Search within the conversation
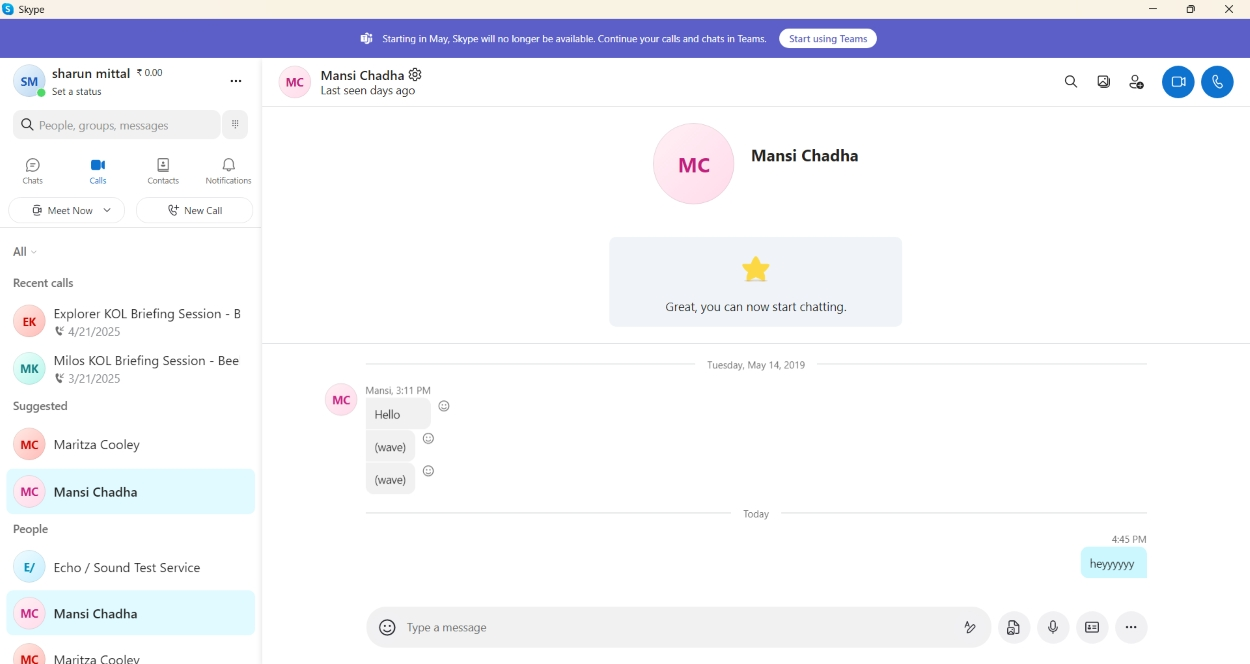 pos(1070,81)
